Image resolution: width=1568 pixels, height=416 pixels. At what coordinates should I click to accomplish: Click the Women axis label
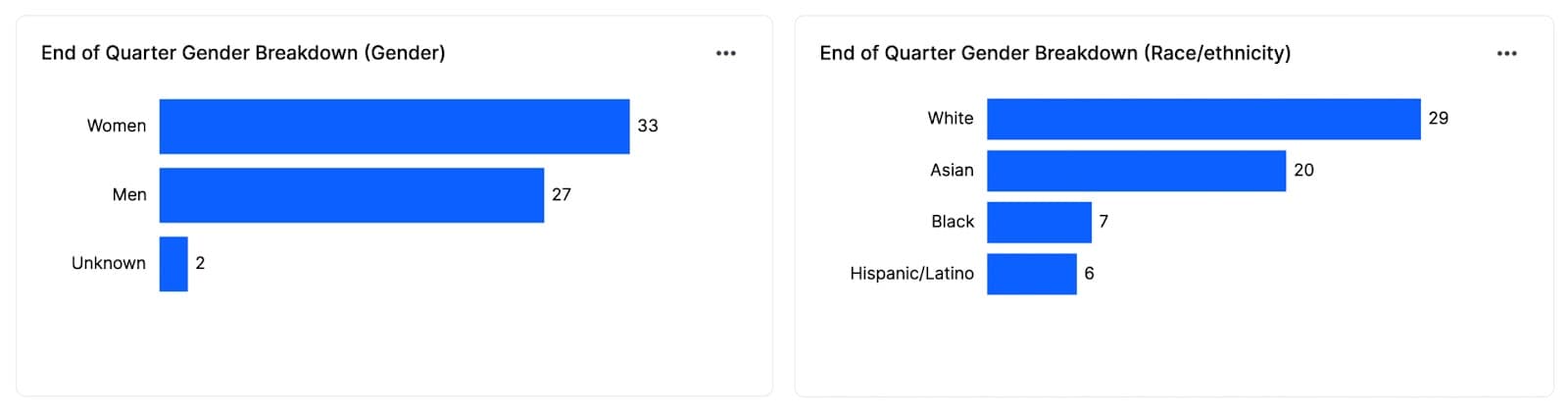(x=117, y=126)
